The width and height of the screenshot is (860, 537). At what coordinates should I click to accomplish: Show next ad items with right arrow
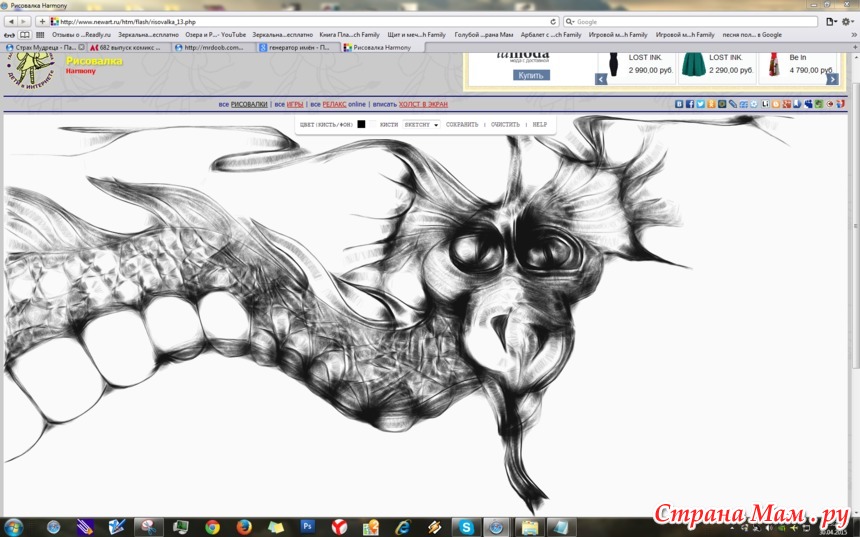833,79
